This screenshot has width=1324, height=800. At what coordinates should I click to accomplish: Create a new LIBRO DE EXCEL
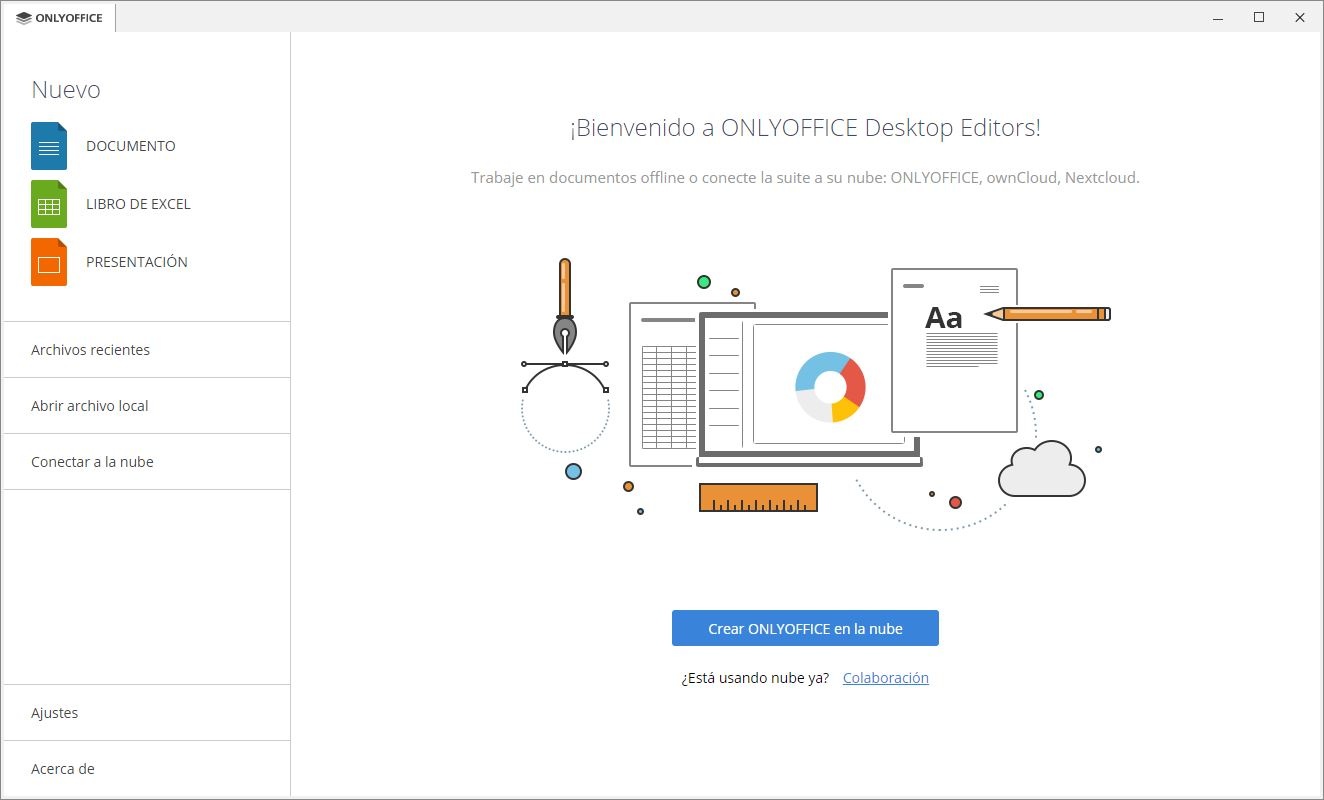pos(138,204)
